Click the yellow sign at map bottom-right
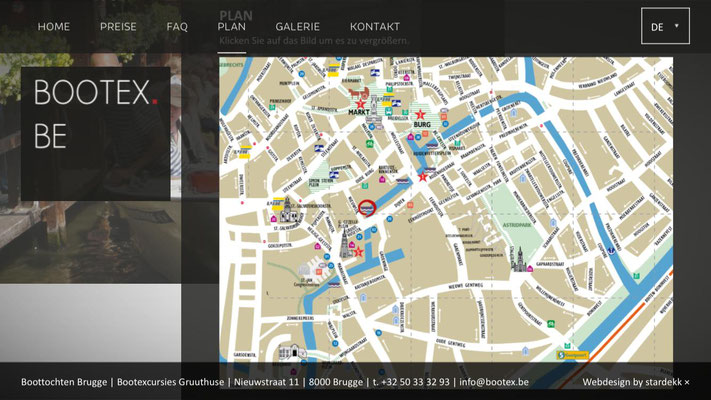Screen dimensions: 711x400 [x=572, y=355]
